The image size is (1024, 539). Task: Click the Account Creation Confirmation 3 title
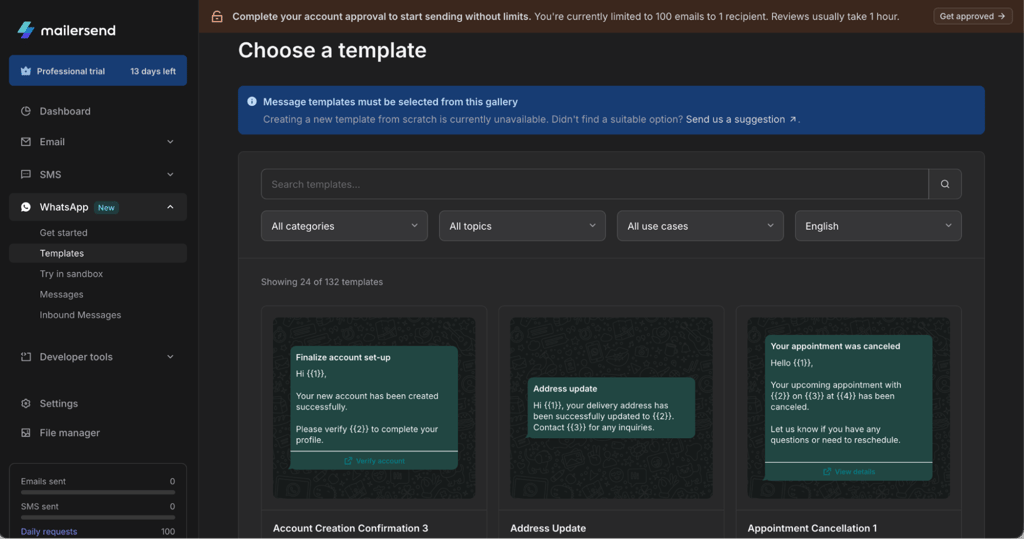pos(351,528)
